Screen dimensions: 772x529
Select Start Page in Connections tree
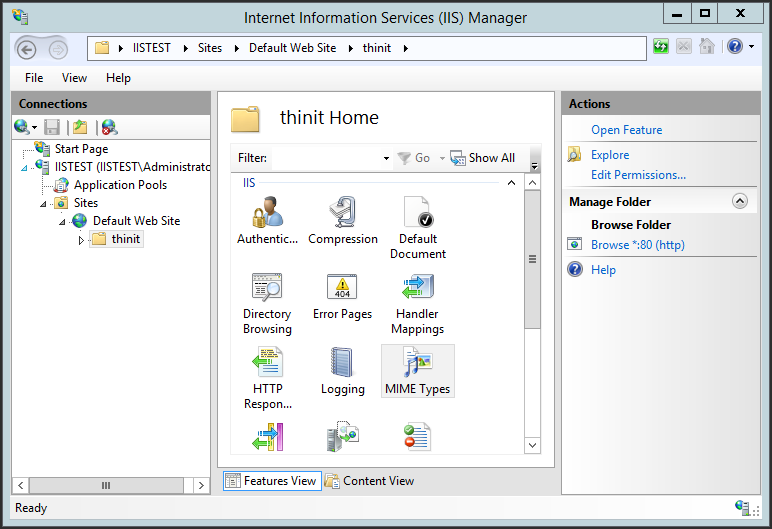point(81,149)
